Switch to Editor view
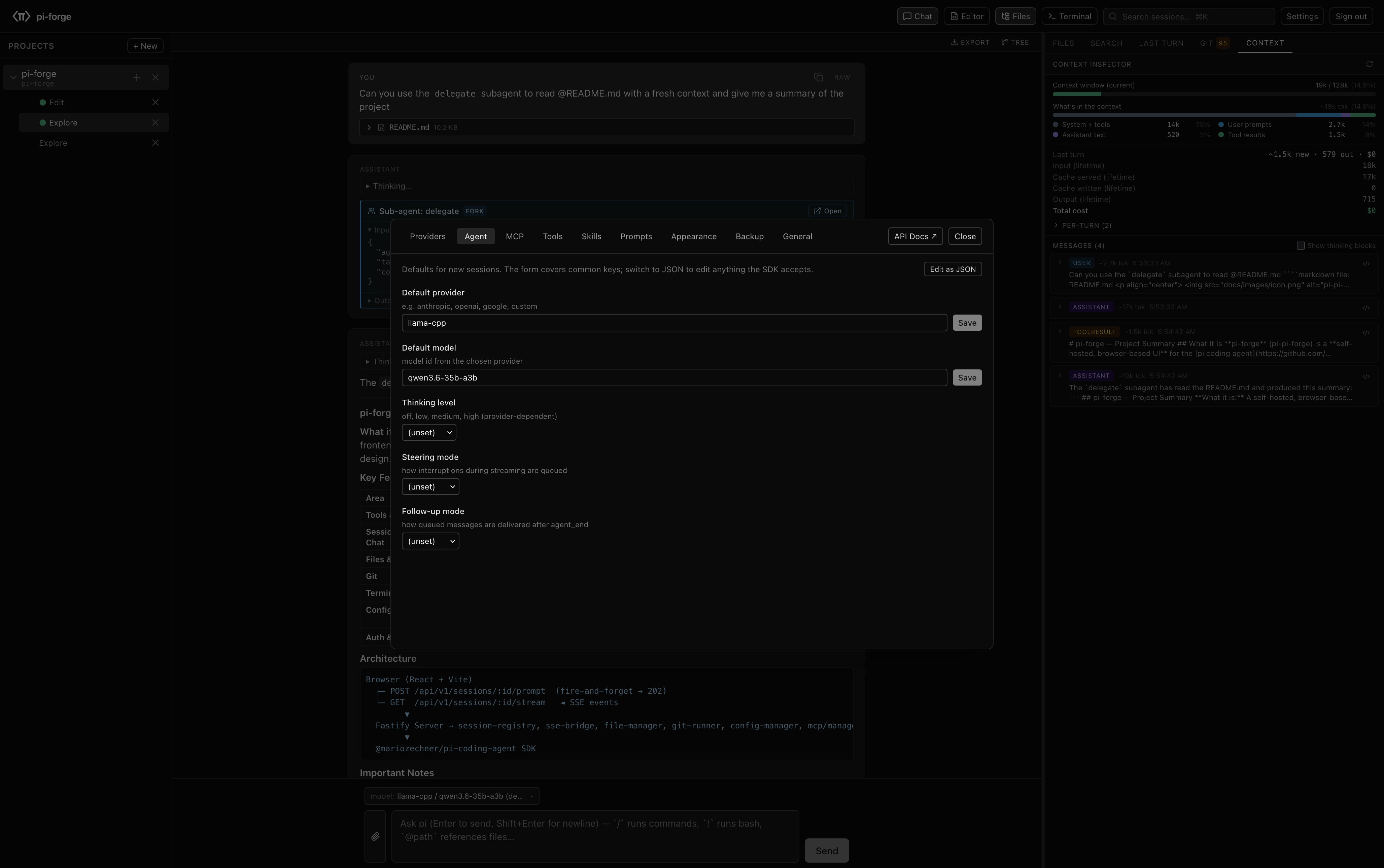This screenshot has width=1384, height=868. coord(967,16)
